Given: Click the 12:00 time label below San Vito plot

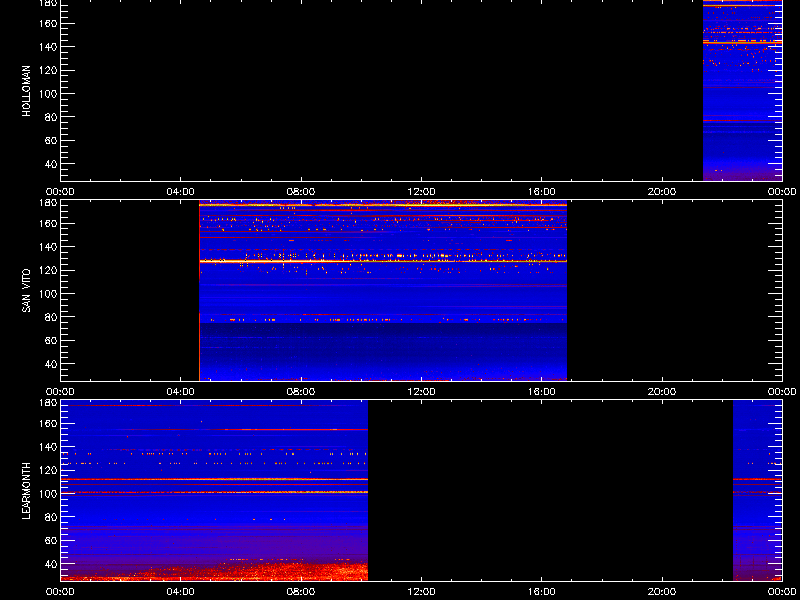Looking at the screenshot, I should pos(421,392).
